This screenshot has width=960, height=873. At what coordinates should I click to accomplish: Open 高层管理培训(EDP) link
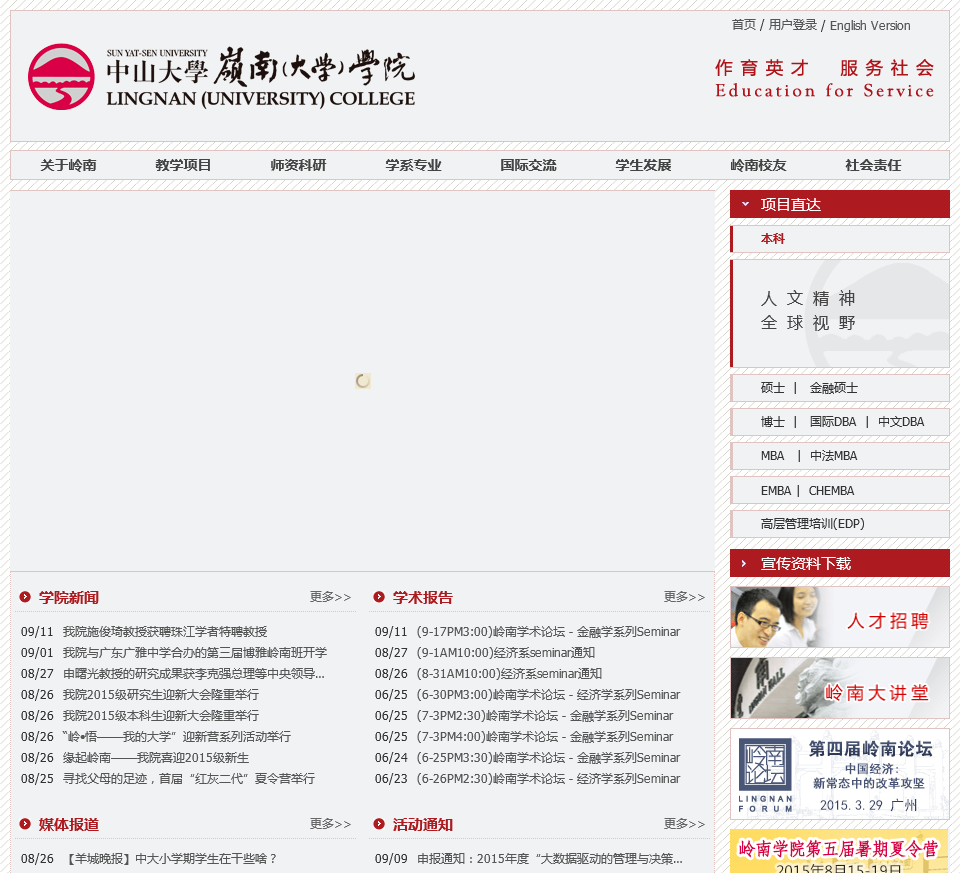(812, 524)
